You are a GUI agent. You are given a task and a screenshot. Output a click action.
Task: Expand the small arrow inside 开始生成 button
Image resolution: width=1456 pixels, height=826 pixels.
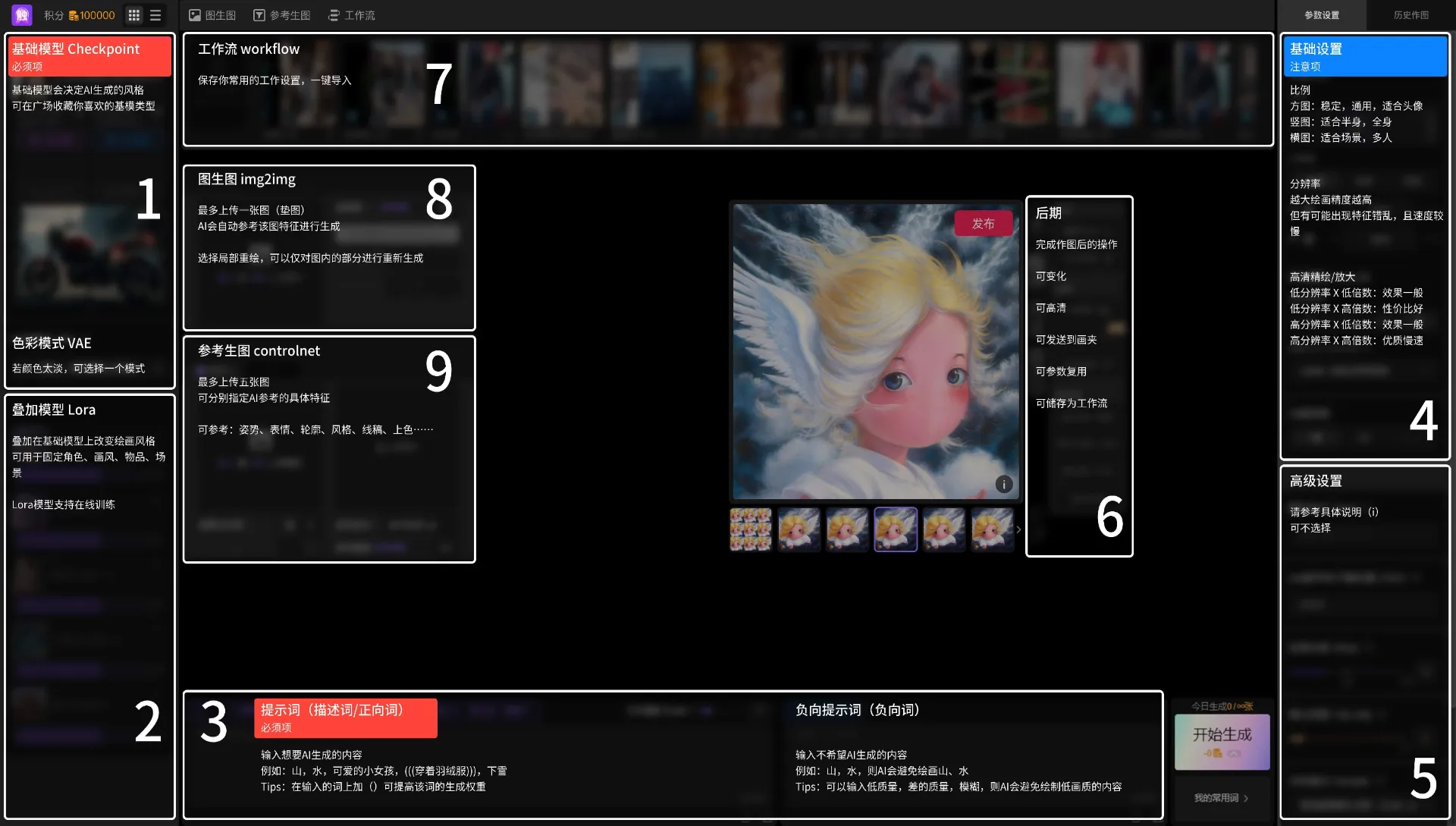click(1234, 753)
